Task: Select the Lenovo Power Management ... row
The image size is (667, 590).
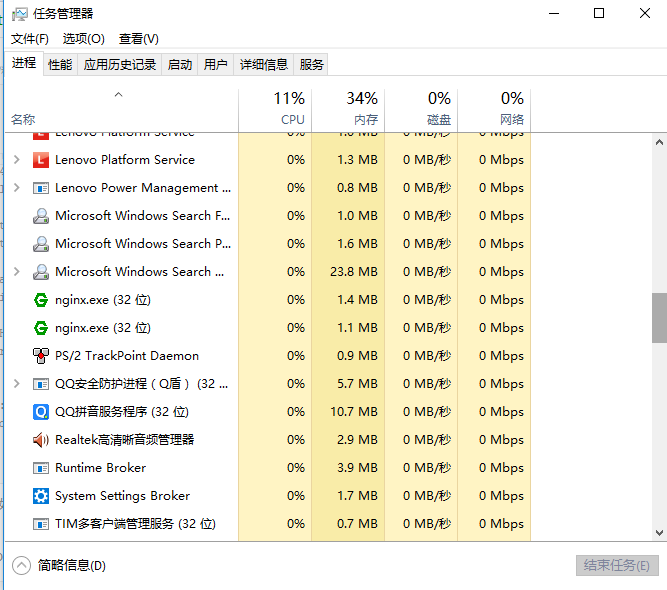Action: 268,188
